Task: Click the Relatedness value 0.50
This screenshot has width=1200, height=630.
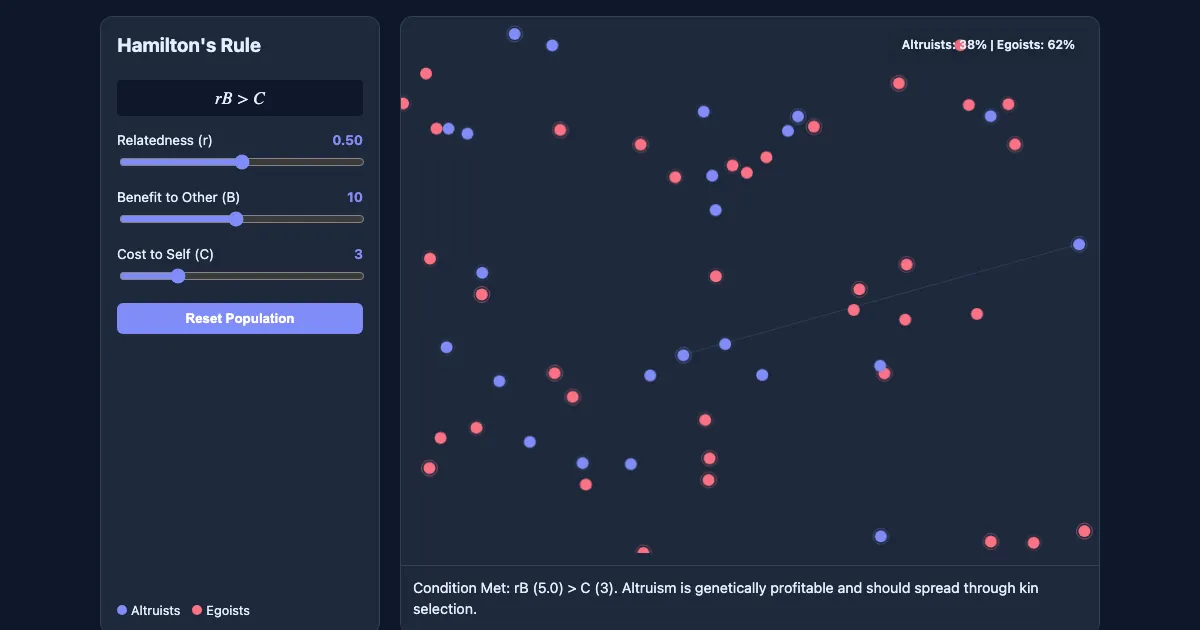Action: coord(347,140)
